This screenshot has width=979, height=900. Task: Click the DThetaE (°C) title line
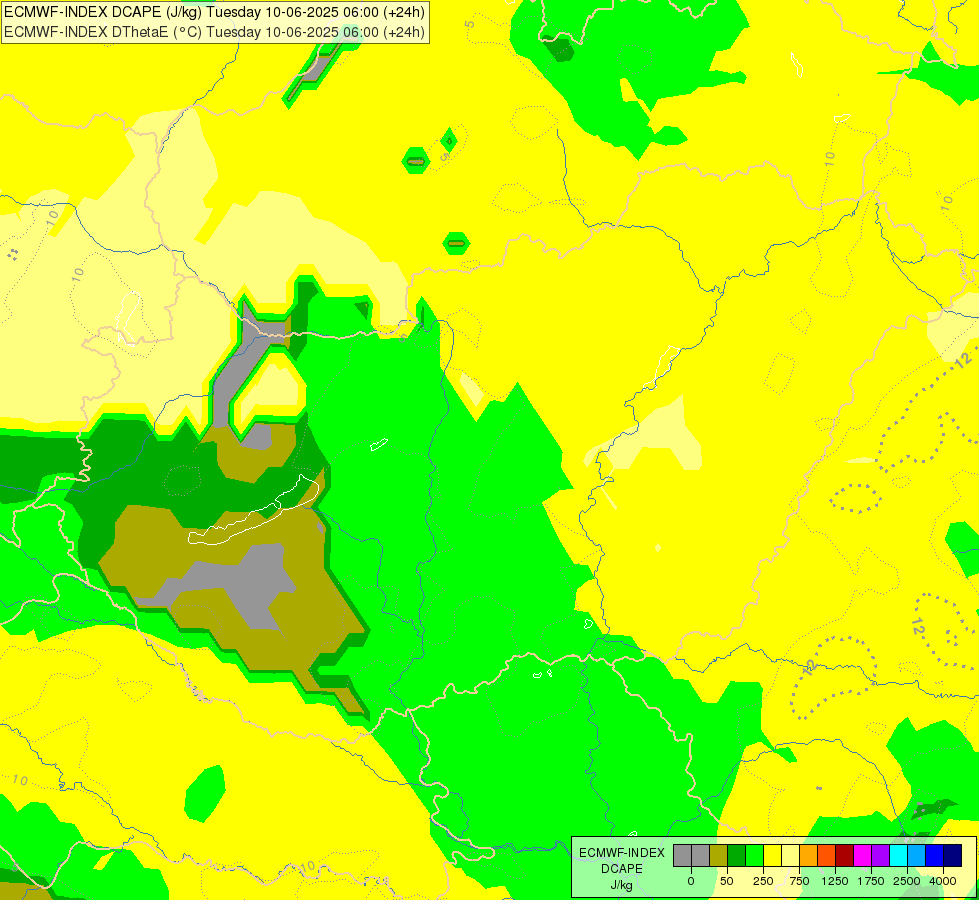click(215, 32)
